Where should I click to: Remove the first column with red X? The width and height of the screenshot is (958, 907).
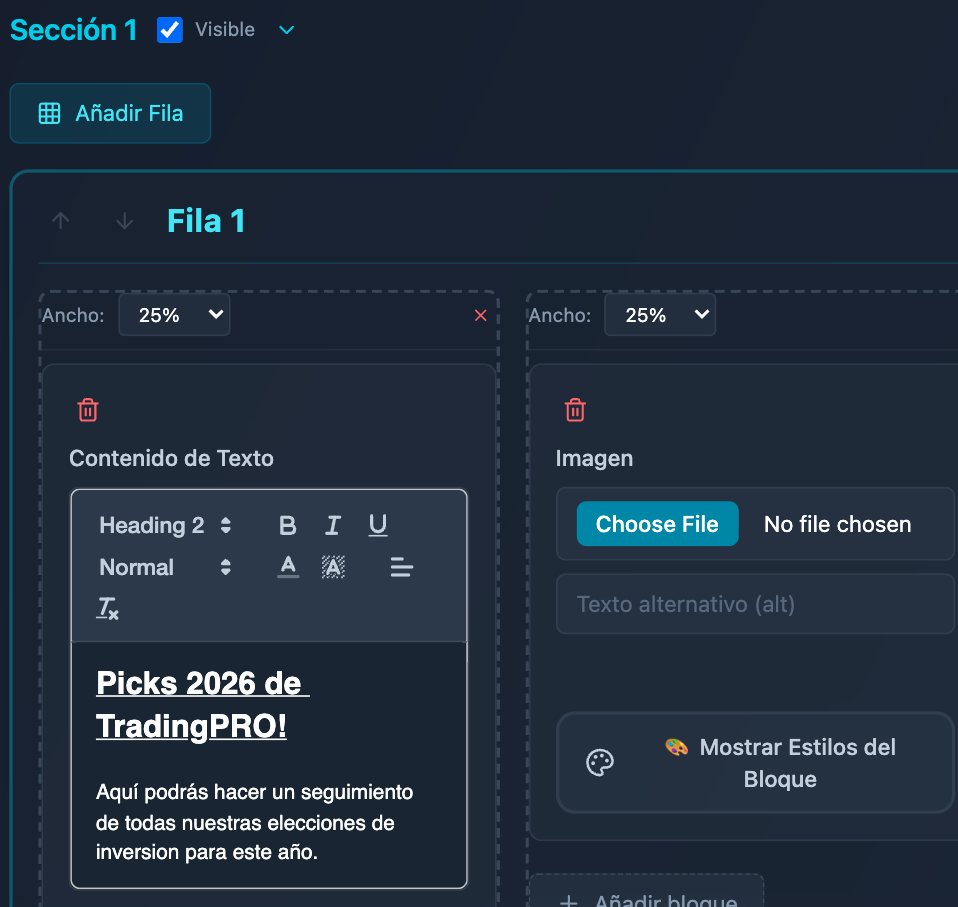click(x=480, y=315)
